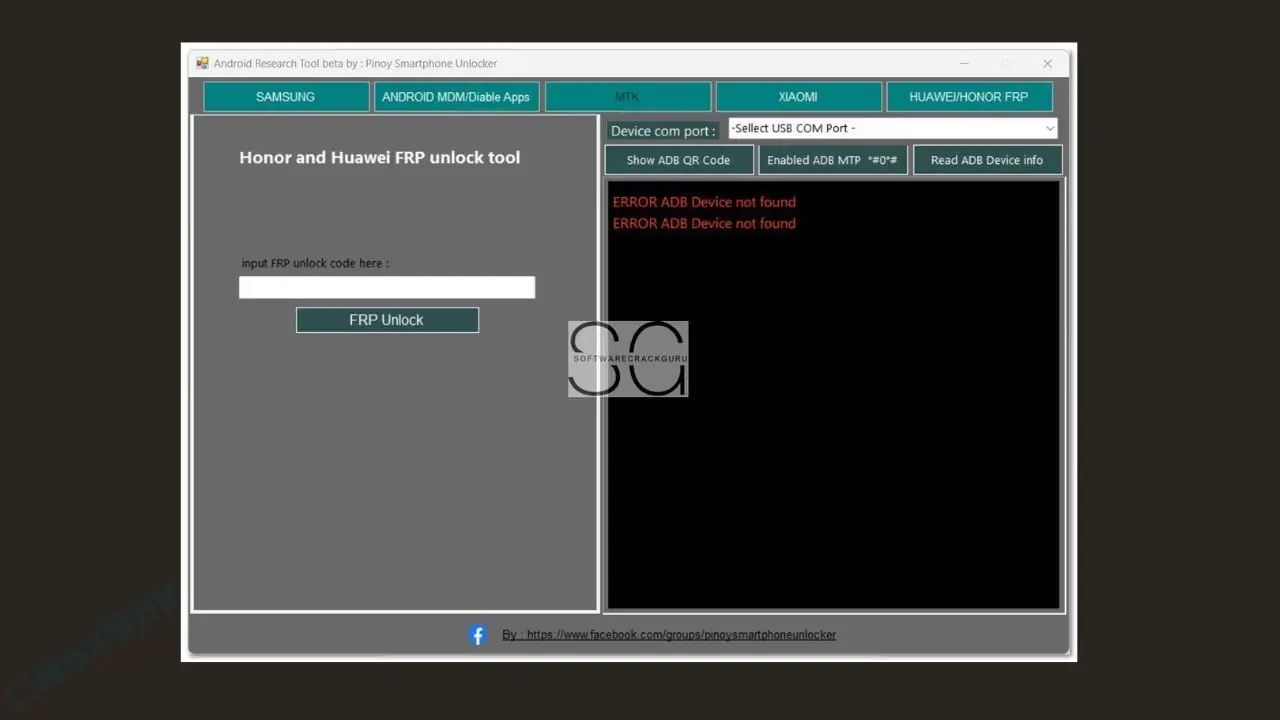The width and height of the screenshot is (1280, 720).
Task: Click Enabled ADB MTP *#0*# button
Action: 832,160
